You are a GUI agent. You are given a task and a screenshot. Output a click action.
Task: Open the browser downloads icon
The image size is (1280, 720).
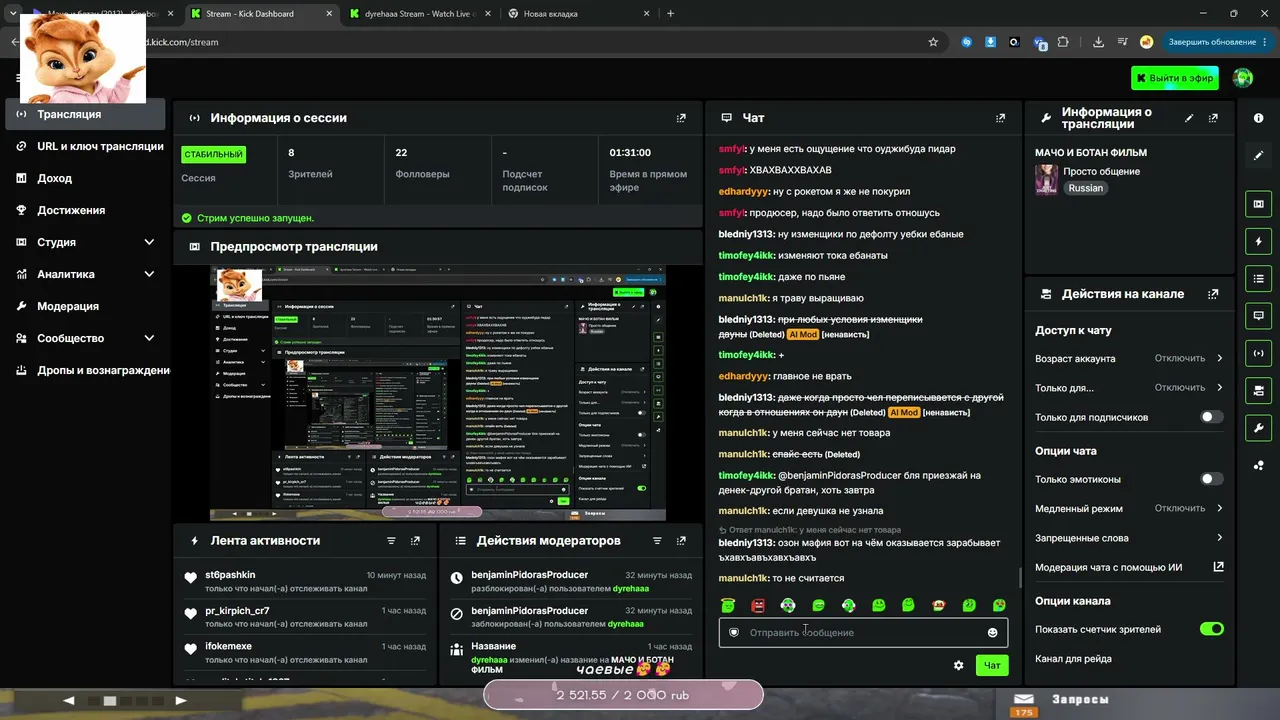pyautogui.click(x=1098, y=42)
